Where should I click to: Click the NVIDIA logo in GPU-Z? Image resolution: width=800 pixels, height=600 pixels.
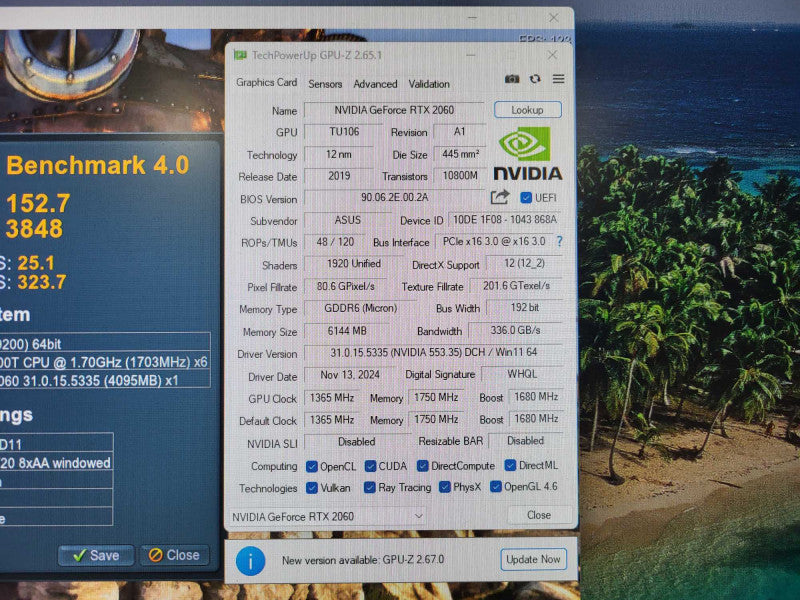528,154
